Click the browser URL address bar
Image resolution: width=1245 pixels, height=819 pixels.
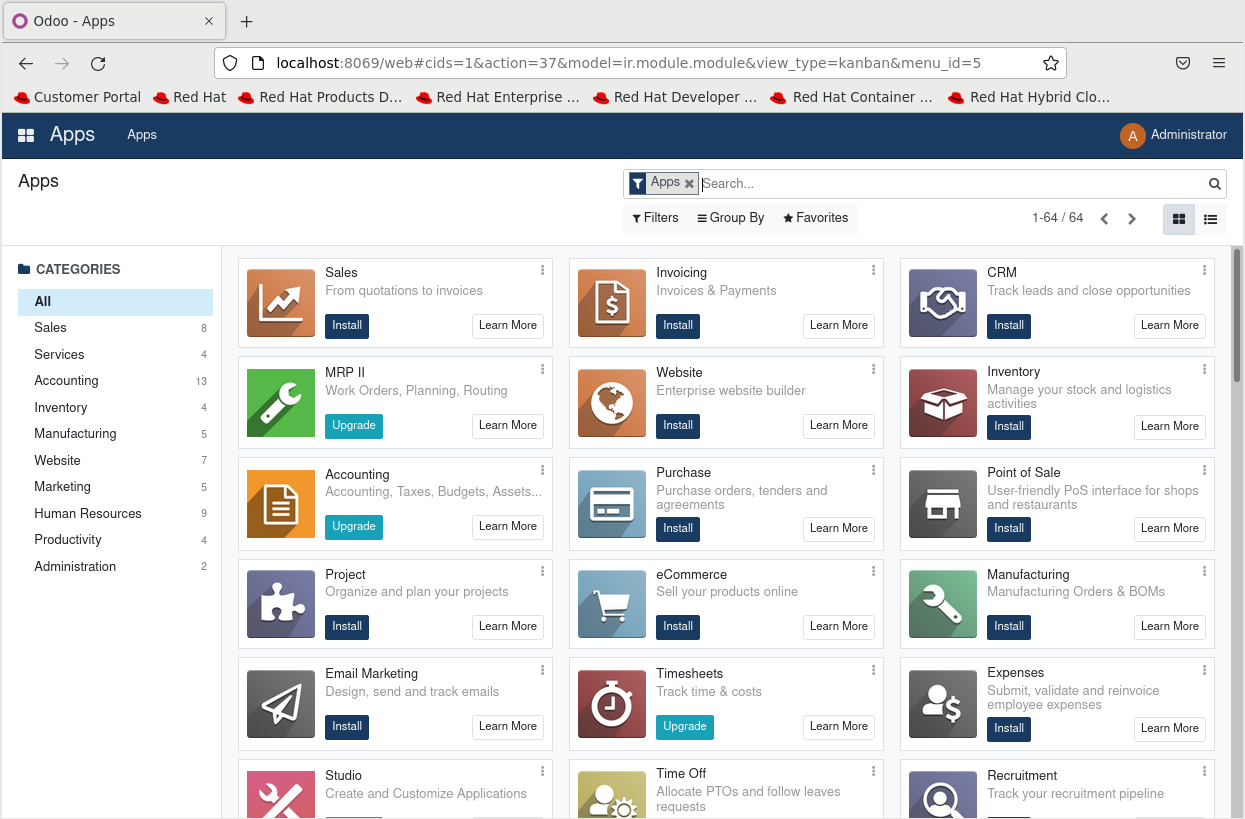click(x=640, y=63)
